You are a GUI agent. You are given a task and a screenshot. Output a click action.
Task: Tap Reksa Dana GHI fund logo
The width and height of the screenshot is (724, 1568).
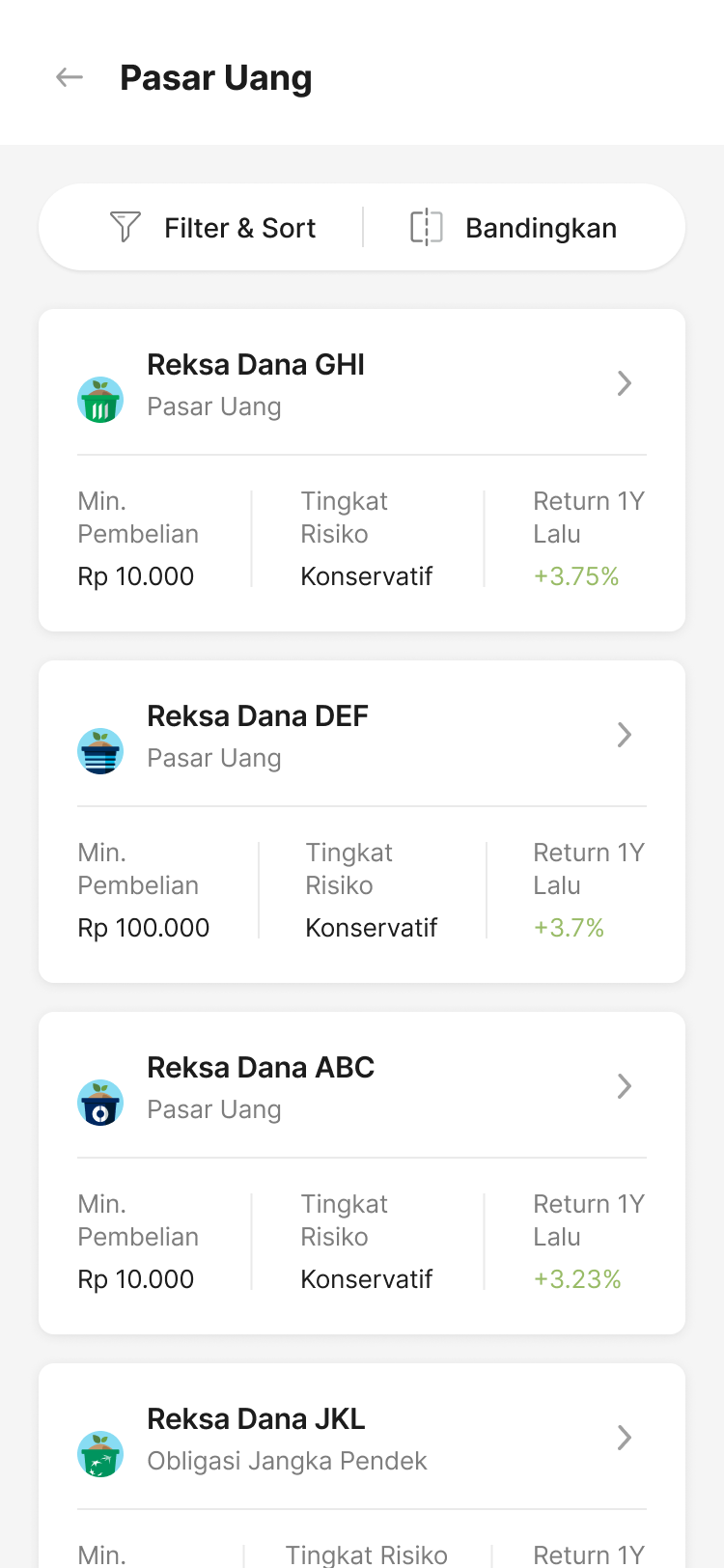tap(100, 400)
